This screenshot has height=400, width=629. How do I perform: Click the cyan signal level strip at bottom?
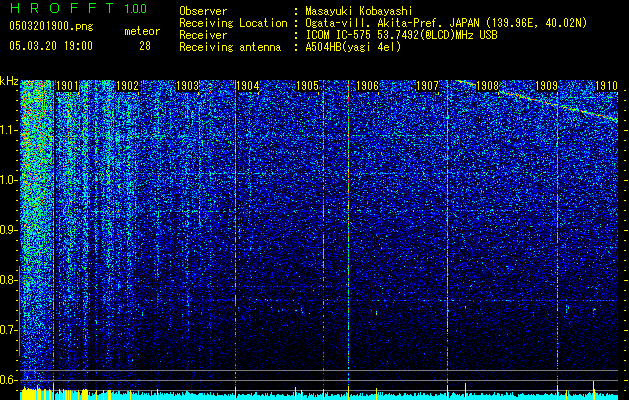(x=319, y=396)
